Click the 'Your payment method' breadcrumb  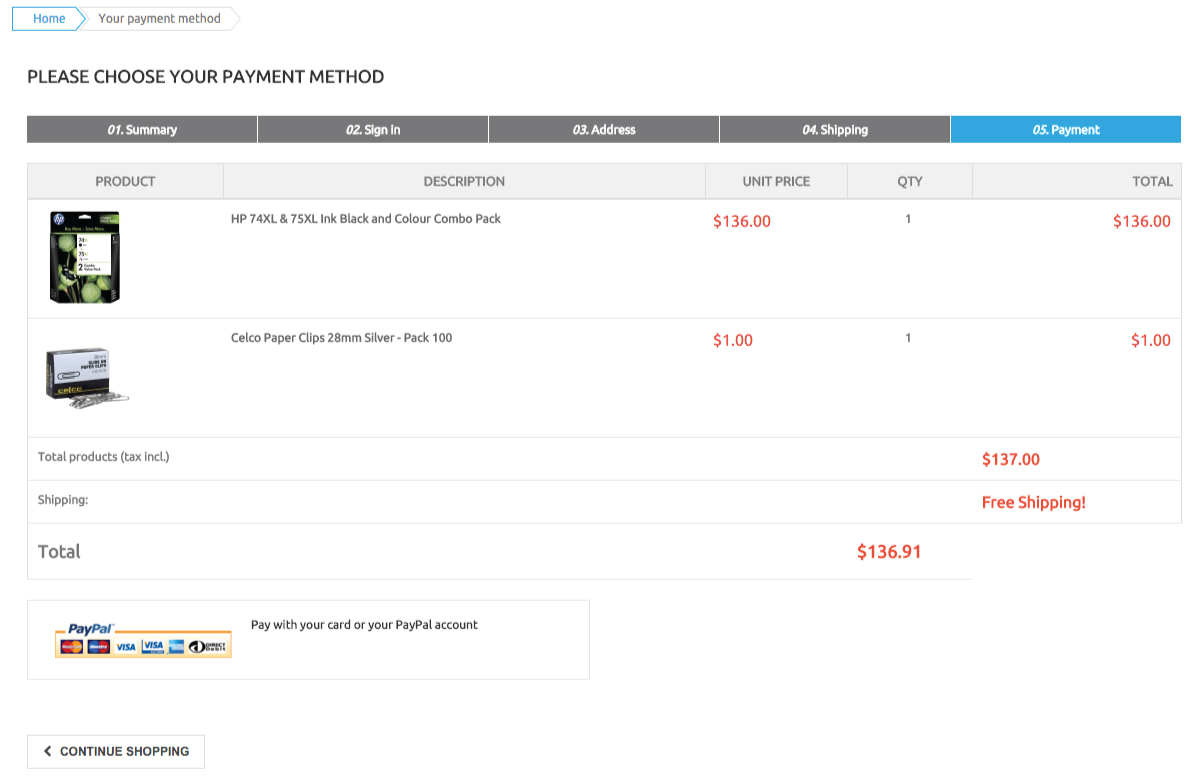click(x=159, y=19)
